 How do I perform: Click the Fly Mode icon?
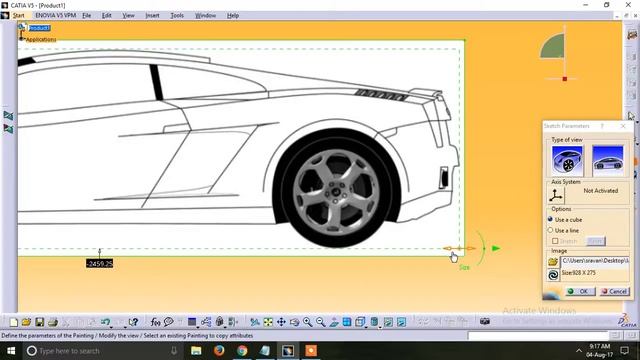coord(255,322)
